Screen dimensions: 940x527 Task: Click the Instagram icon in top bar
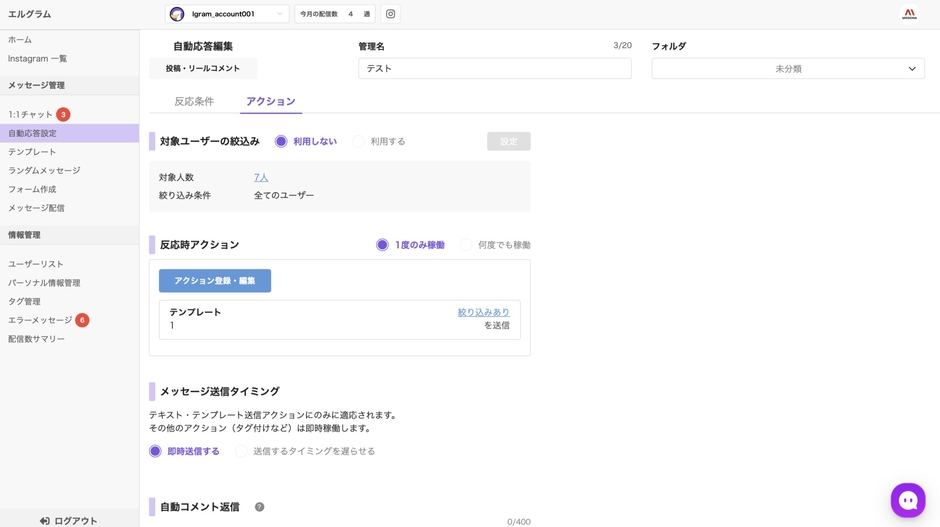(390, 14)
